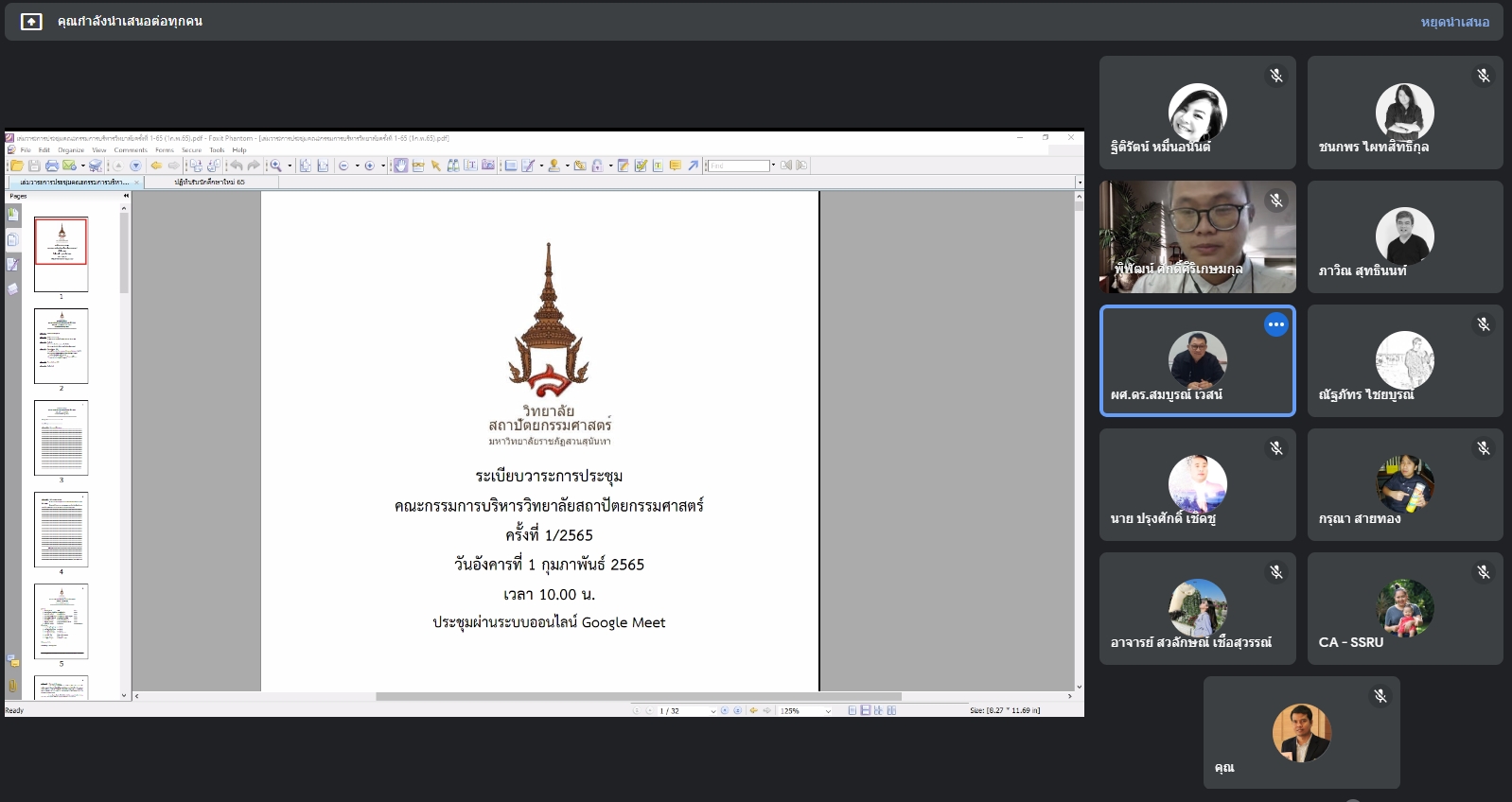The image size is (1512, 802).
Task: Expand the Find box options dropdown
Action: (773, 166)
